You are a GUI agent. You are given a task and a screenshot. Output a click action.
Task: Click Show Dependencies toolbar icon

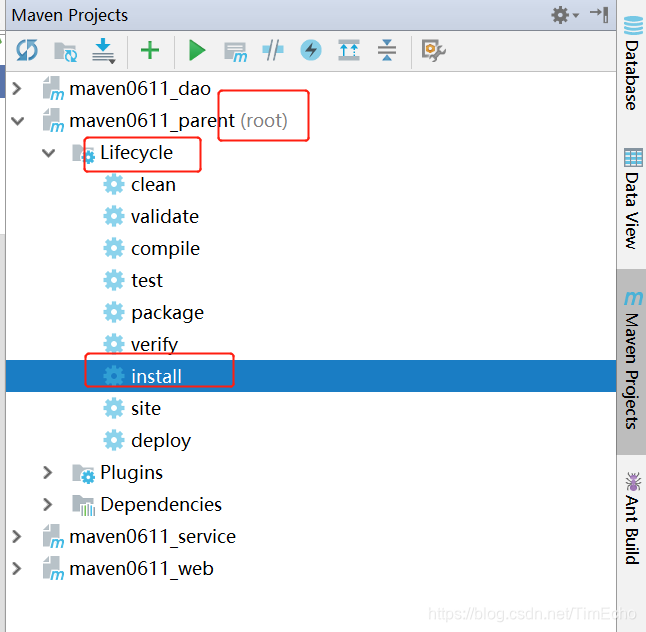click(x=349, y=50)
